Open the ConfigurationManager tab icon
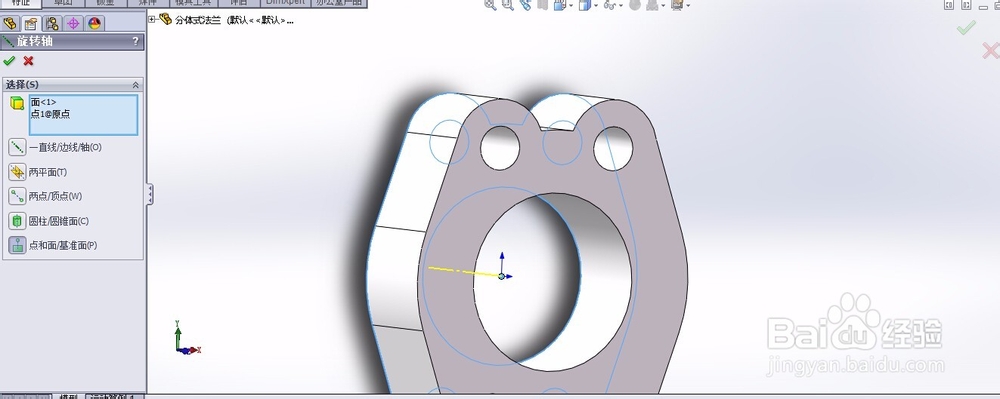This screenshot has height=399, width=1000. [52, 24]
